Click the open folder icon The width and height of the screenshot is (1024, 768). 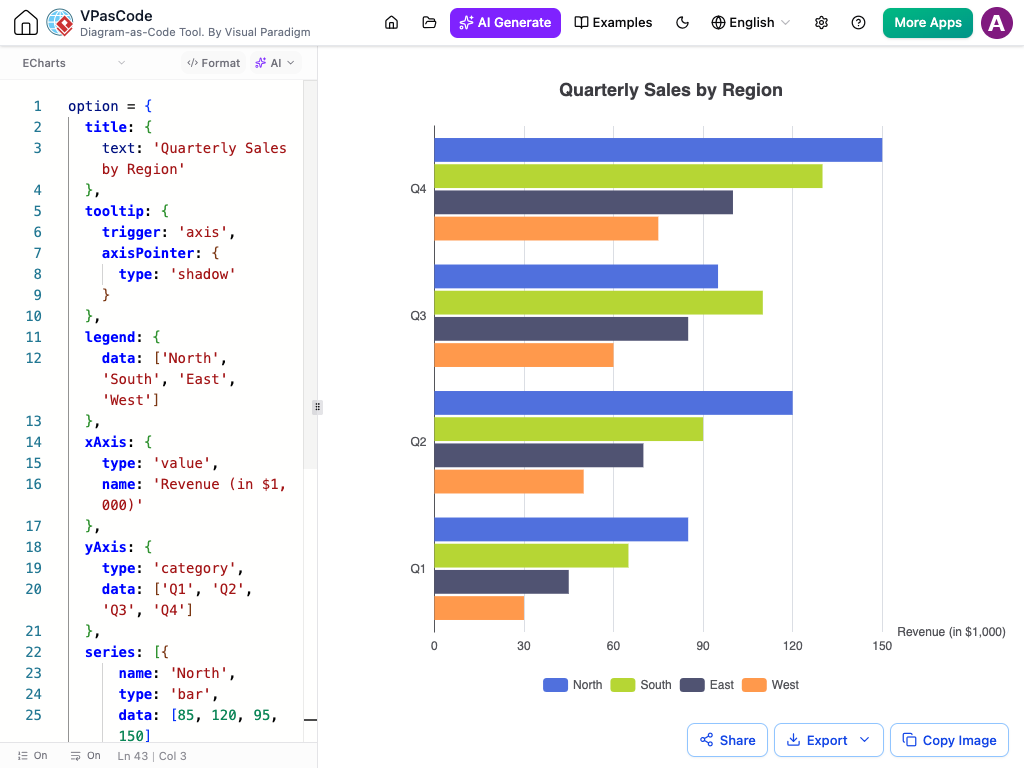(x=429, y=23)
